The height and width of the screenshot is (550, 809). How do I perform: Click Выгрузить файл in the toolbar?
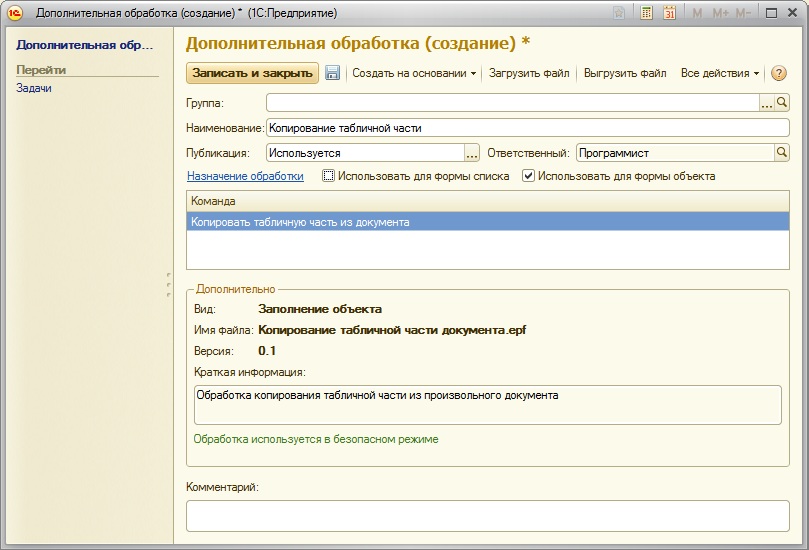625,73
